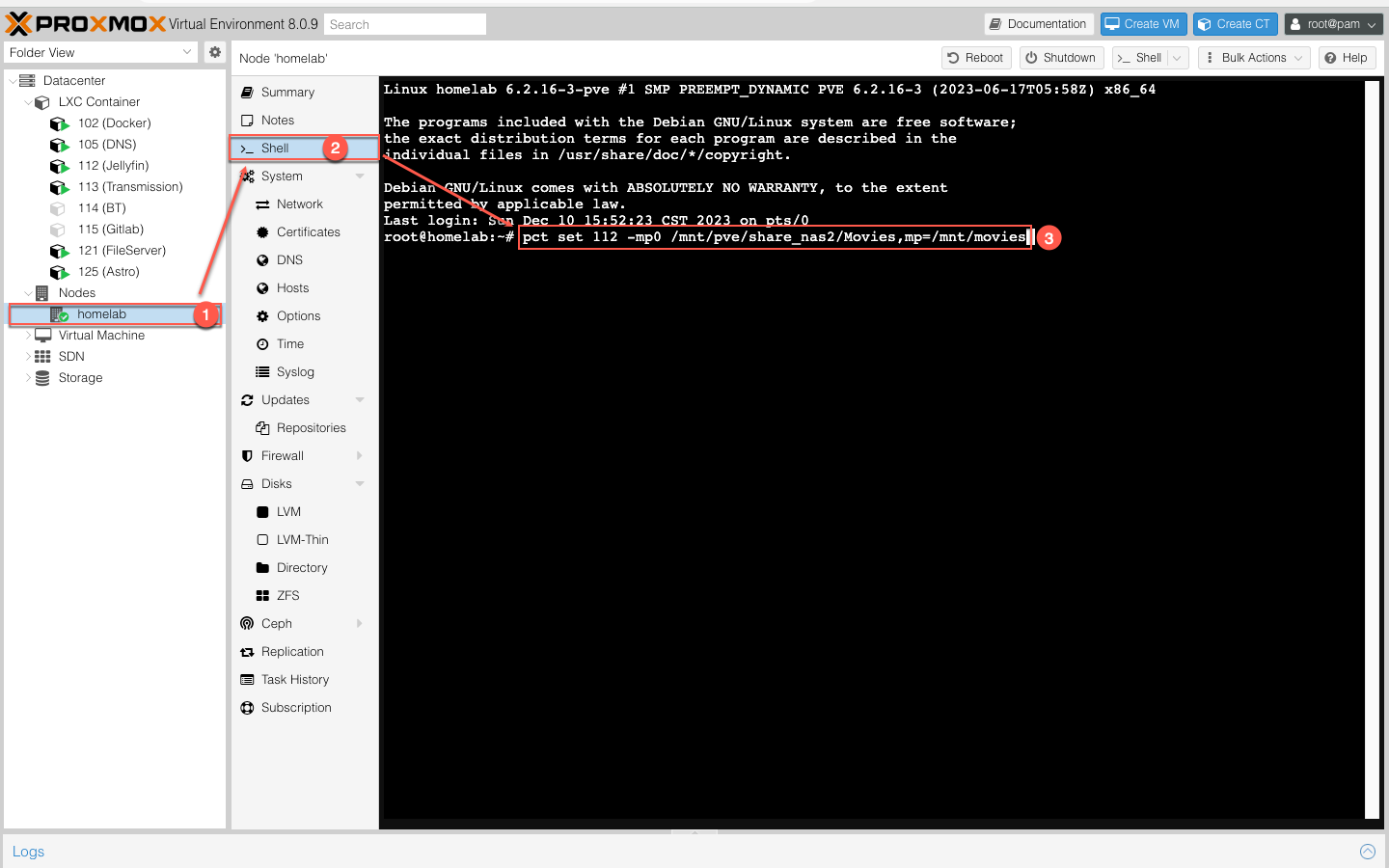
Task: Collapse the System menu section
Action: click(x=361, y=176)
